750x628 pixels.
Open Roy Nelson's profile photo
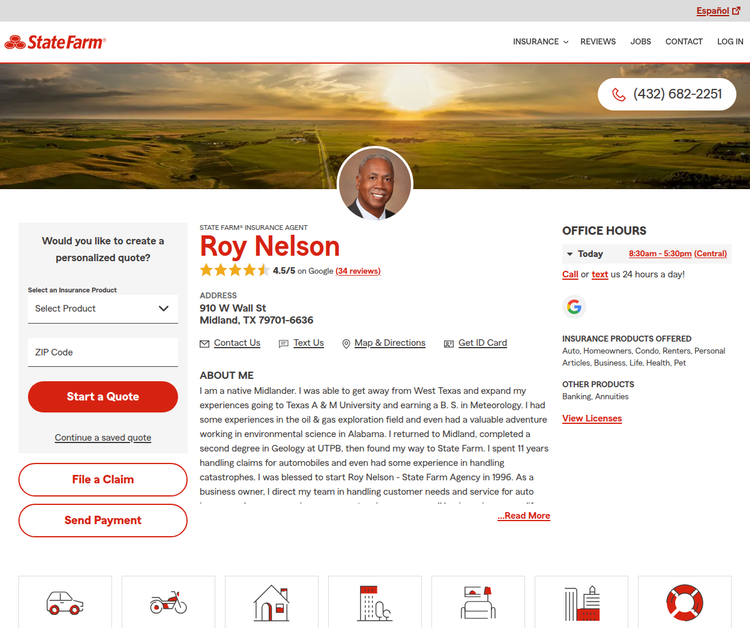(x=375, y=184)
